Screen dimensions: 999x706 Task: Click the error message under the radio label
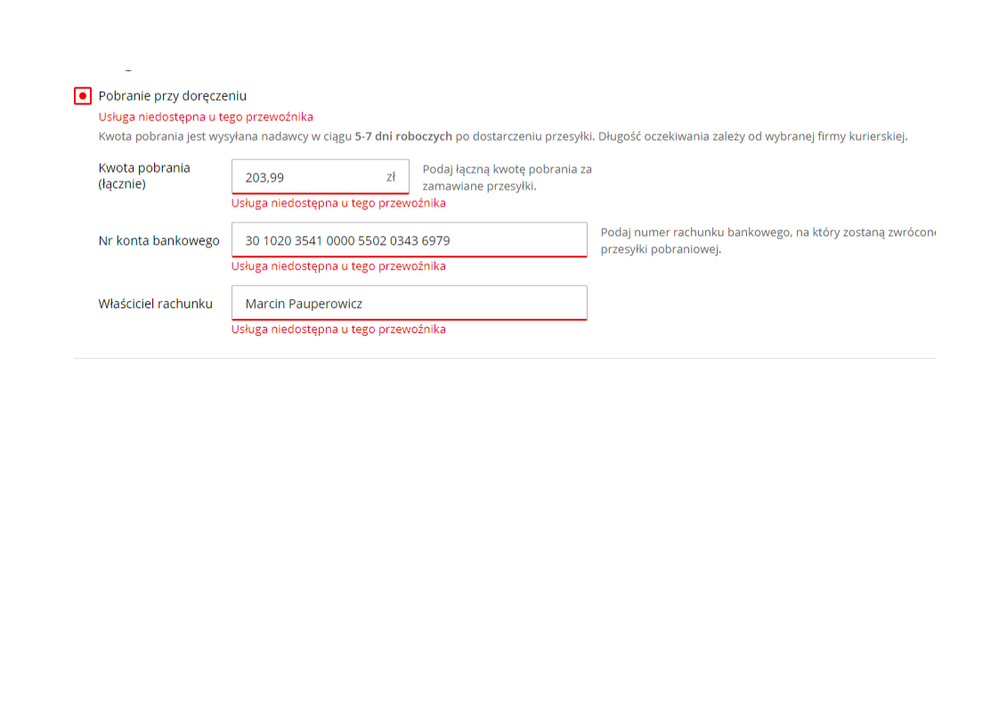coord(206,117)
